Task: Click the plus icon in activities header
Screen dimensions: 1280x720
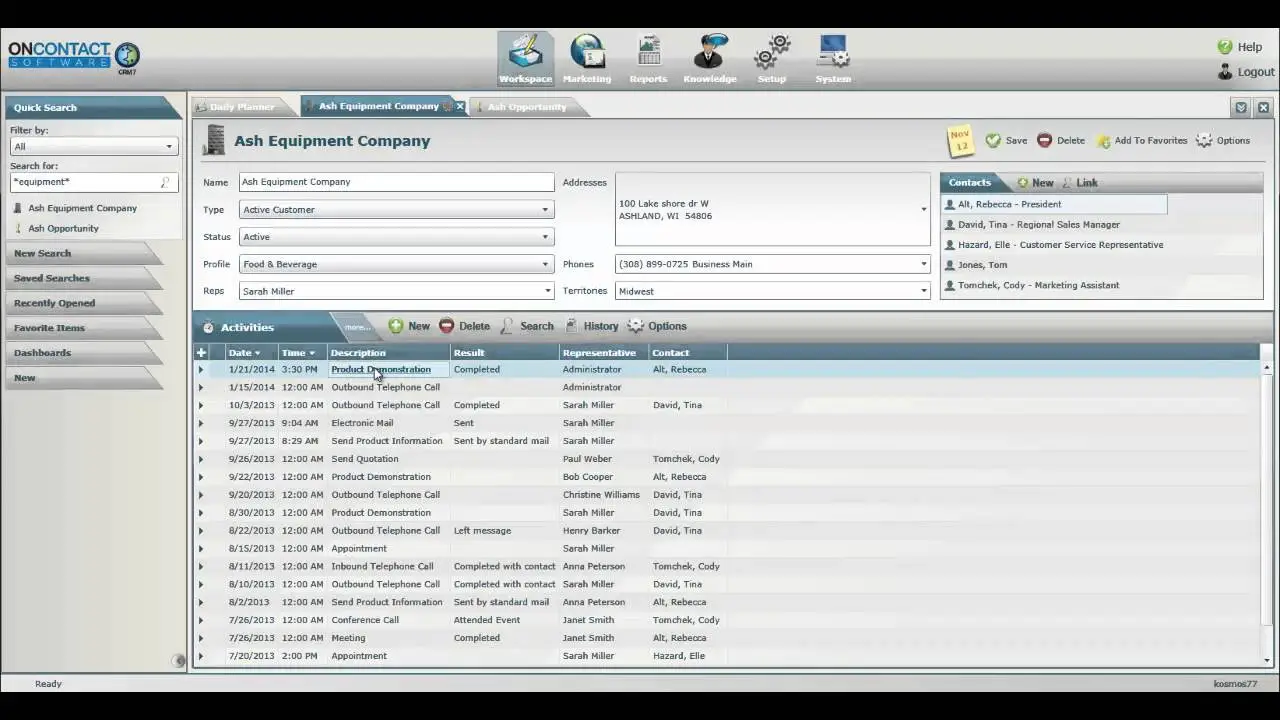Action: [x=201, y=353]
